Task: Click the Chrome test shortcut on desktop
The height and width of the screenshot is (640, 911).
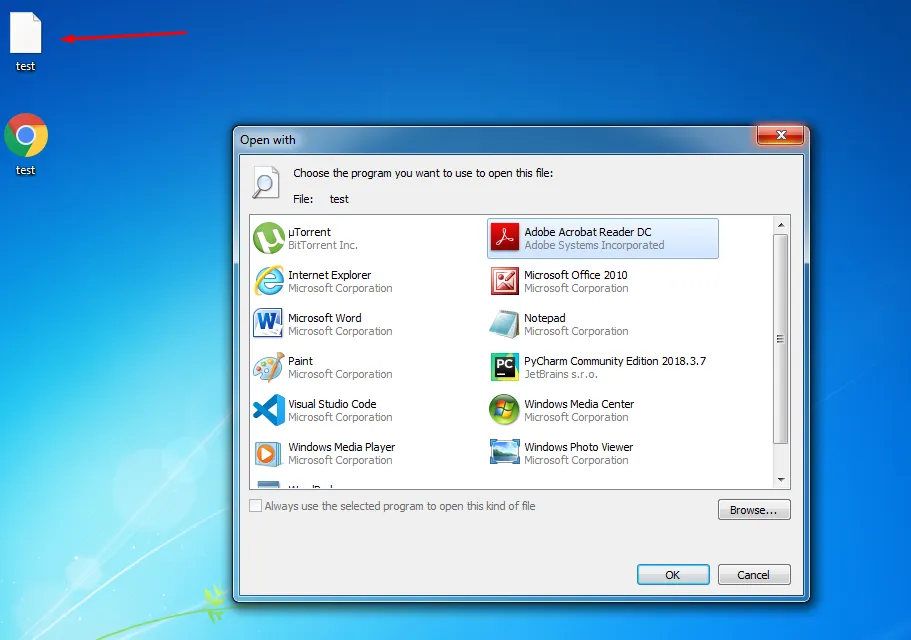Action: pyautogui.click(x=26, y=136)
